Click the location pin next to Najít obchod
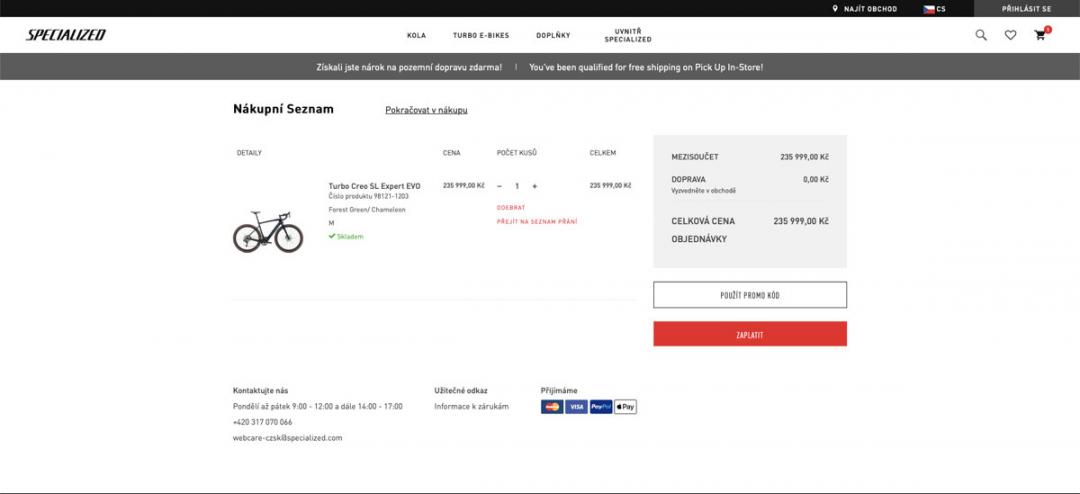 click(x=835, y=9)
